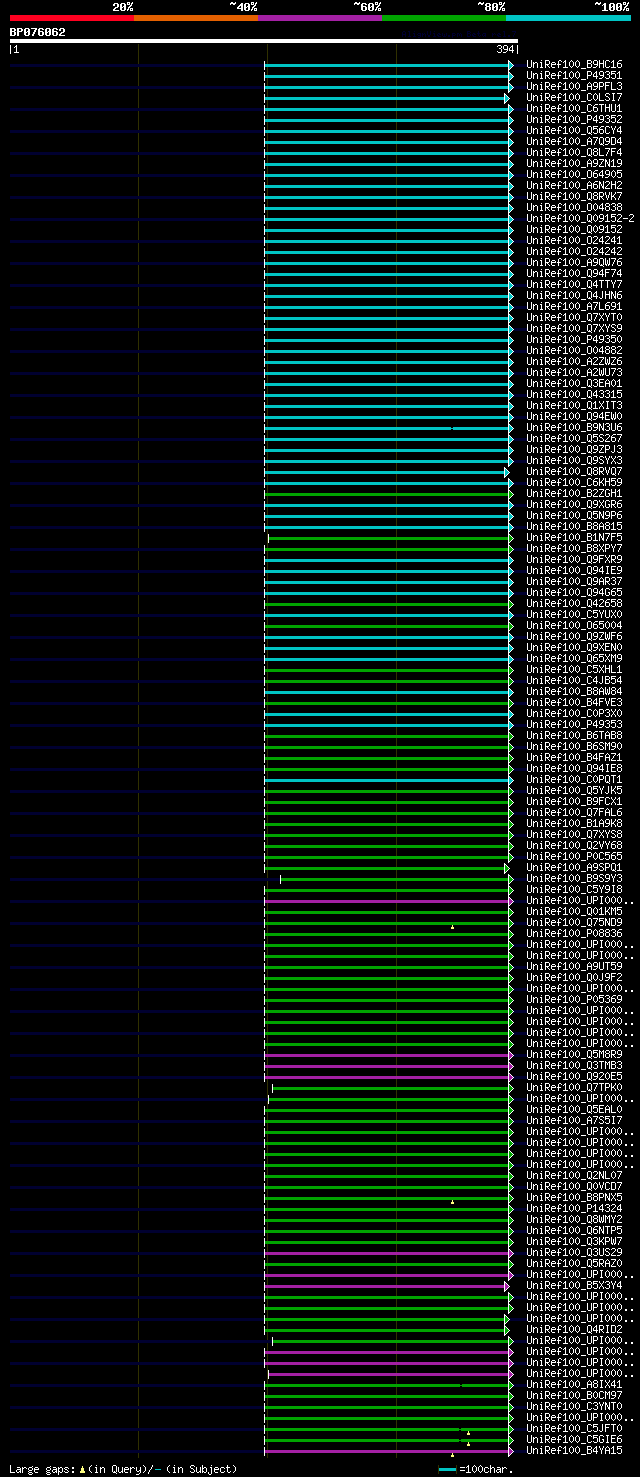
Task: Click label UniRef100_Q4TTY7
Action: (574, 284)
